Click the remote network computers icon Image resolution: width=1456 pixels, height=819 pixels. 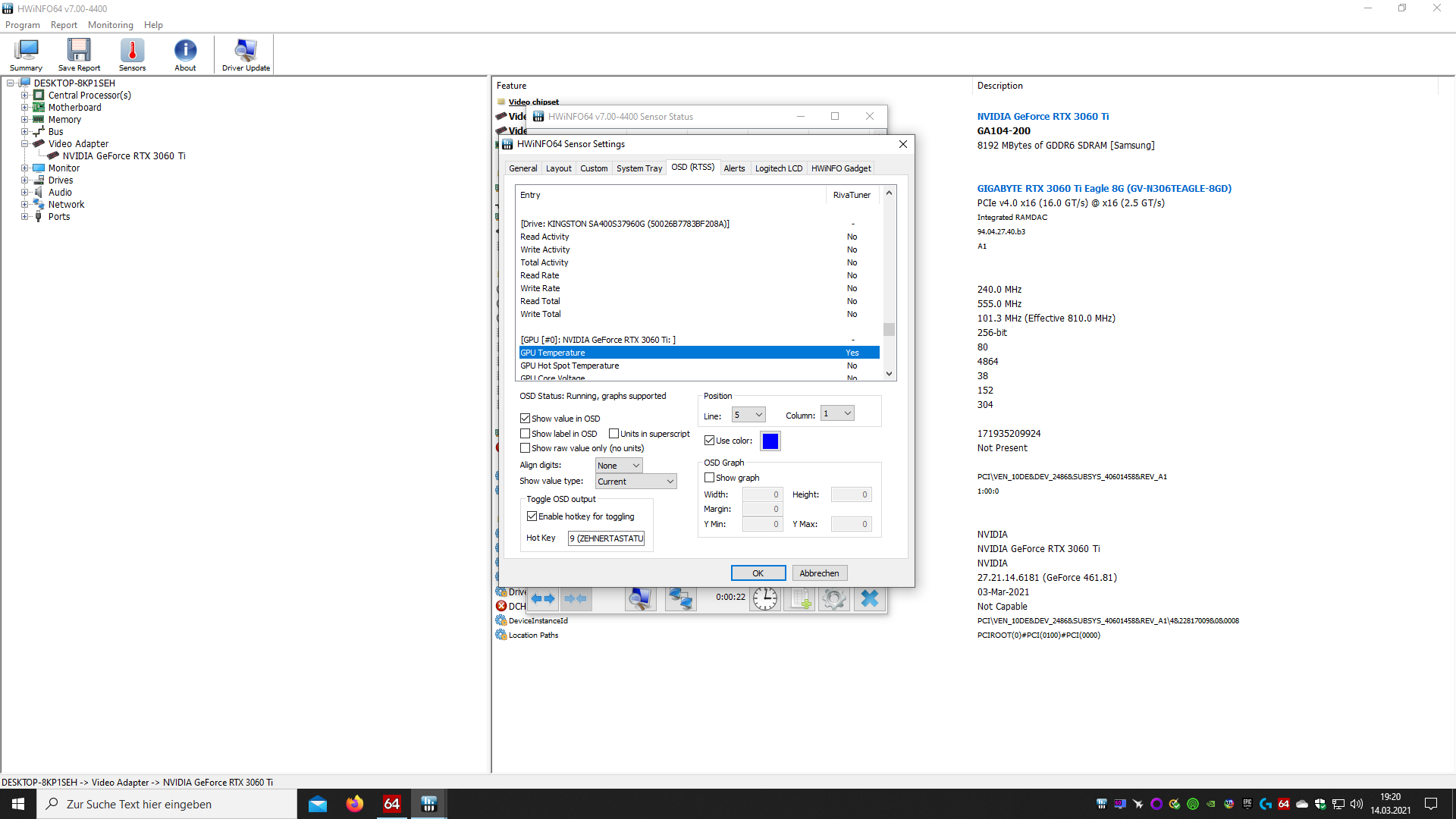[x=680, y=599]
